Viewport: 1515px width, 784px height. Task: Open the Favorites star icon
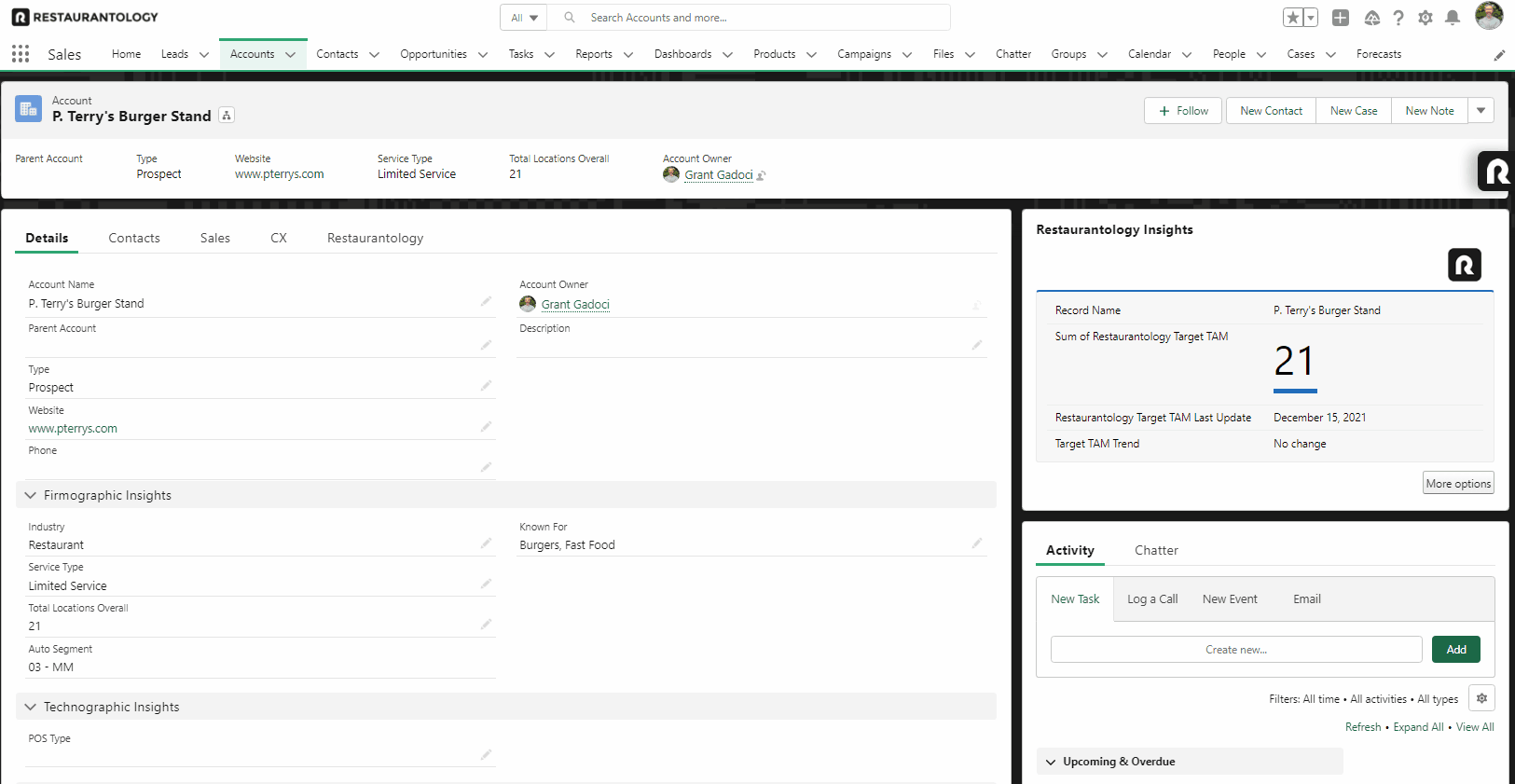1292,18
